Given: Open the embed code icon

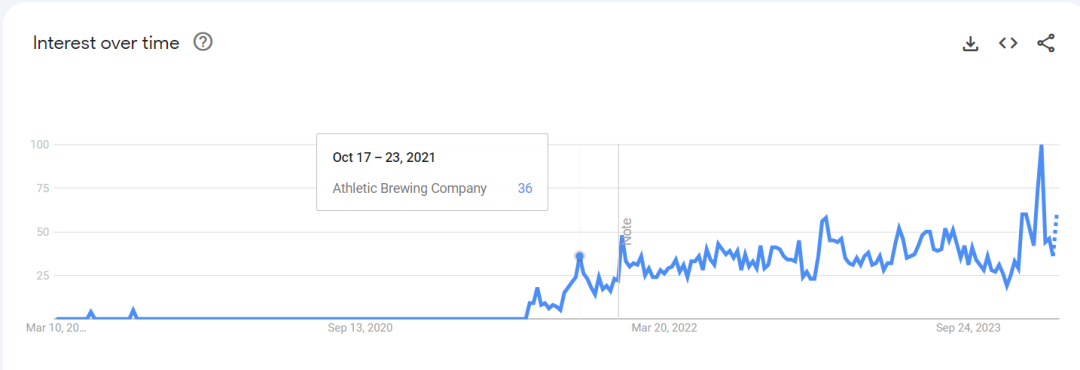Looking at the screenshot, I should (x=1008, y=43).
